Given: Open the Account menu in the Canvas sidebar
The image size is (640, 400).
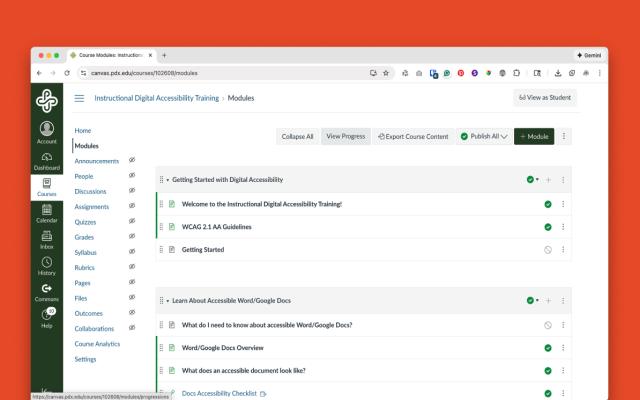Looking at the screenshot, I should pyautogui.click(x=47, y=133).
